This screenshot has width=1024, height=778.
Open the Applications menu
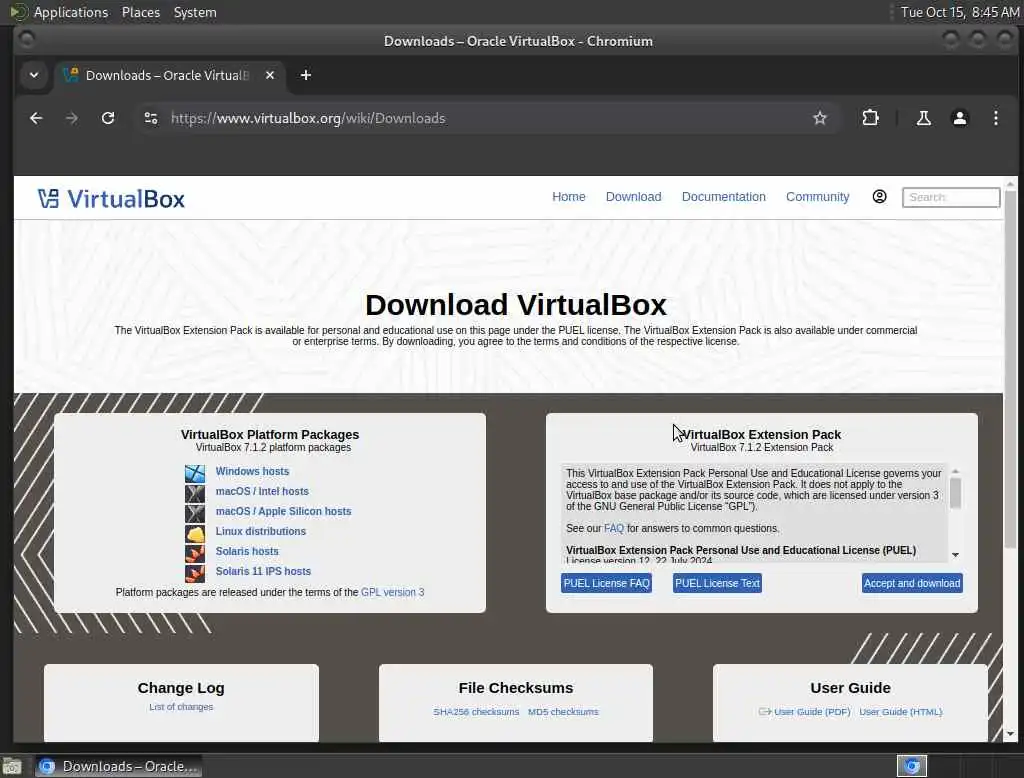(71, 12)
